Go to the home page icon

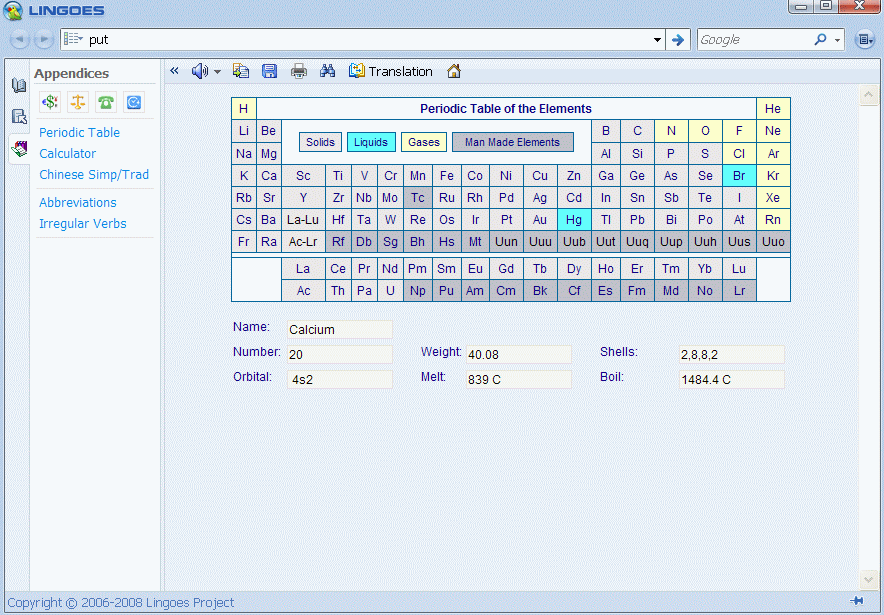coord(454,71)
